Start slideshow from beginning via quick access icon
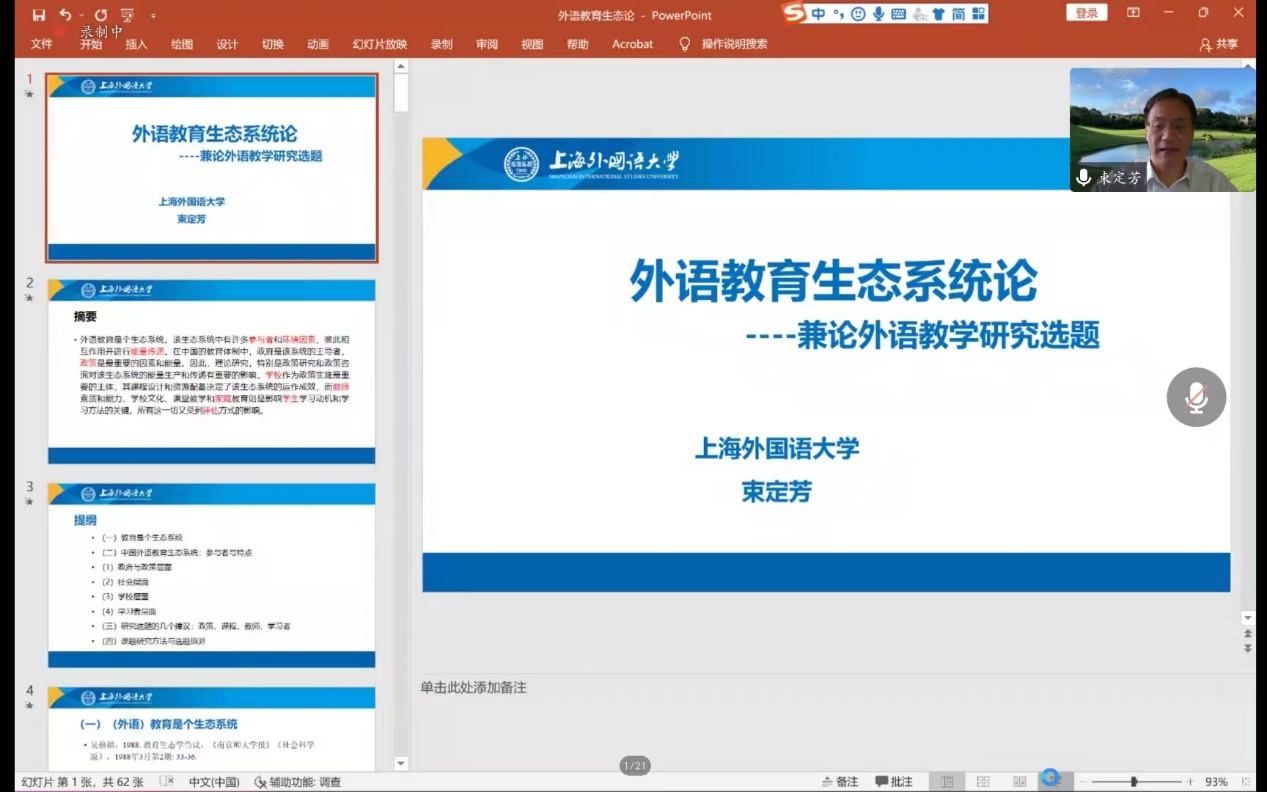The image size is (1267, 792). [127, 15]
